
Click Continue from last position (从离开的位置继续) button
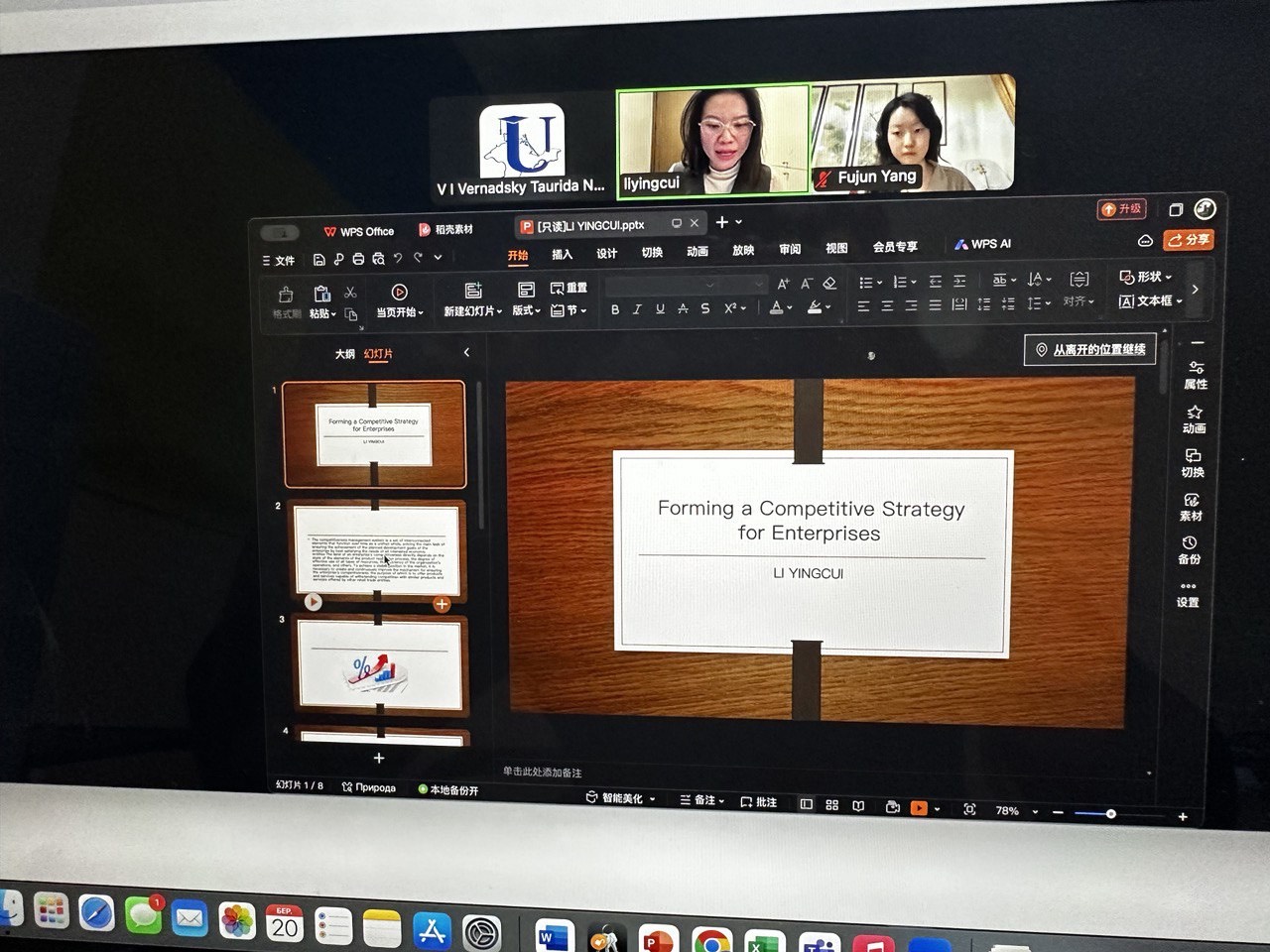[1089, 349]
